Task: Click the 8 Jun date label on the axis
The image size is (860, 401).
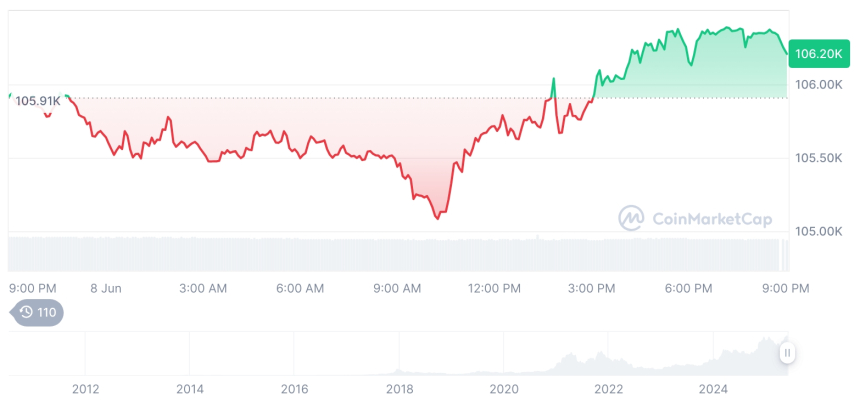Action: (105, 288)
